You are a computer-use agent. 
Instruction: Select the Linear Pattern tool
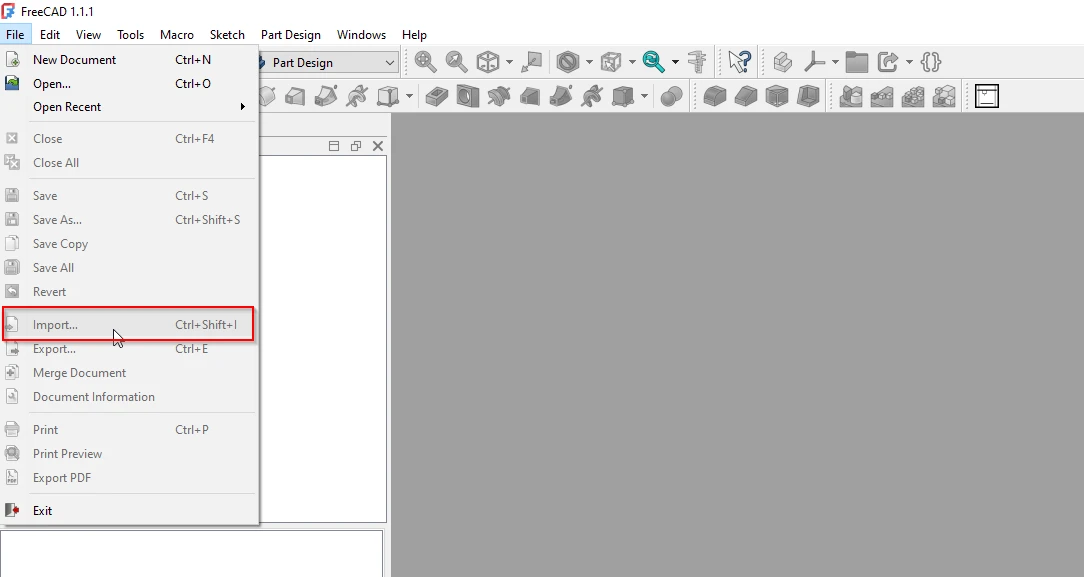pyautogui.click(x=881, y=96)
